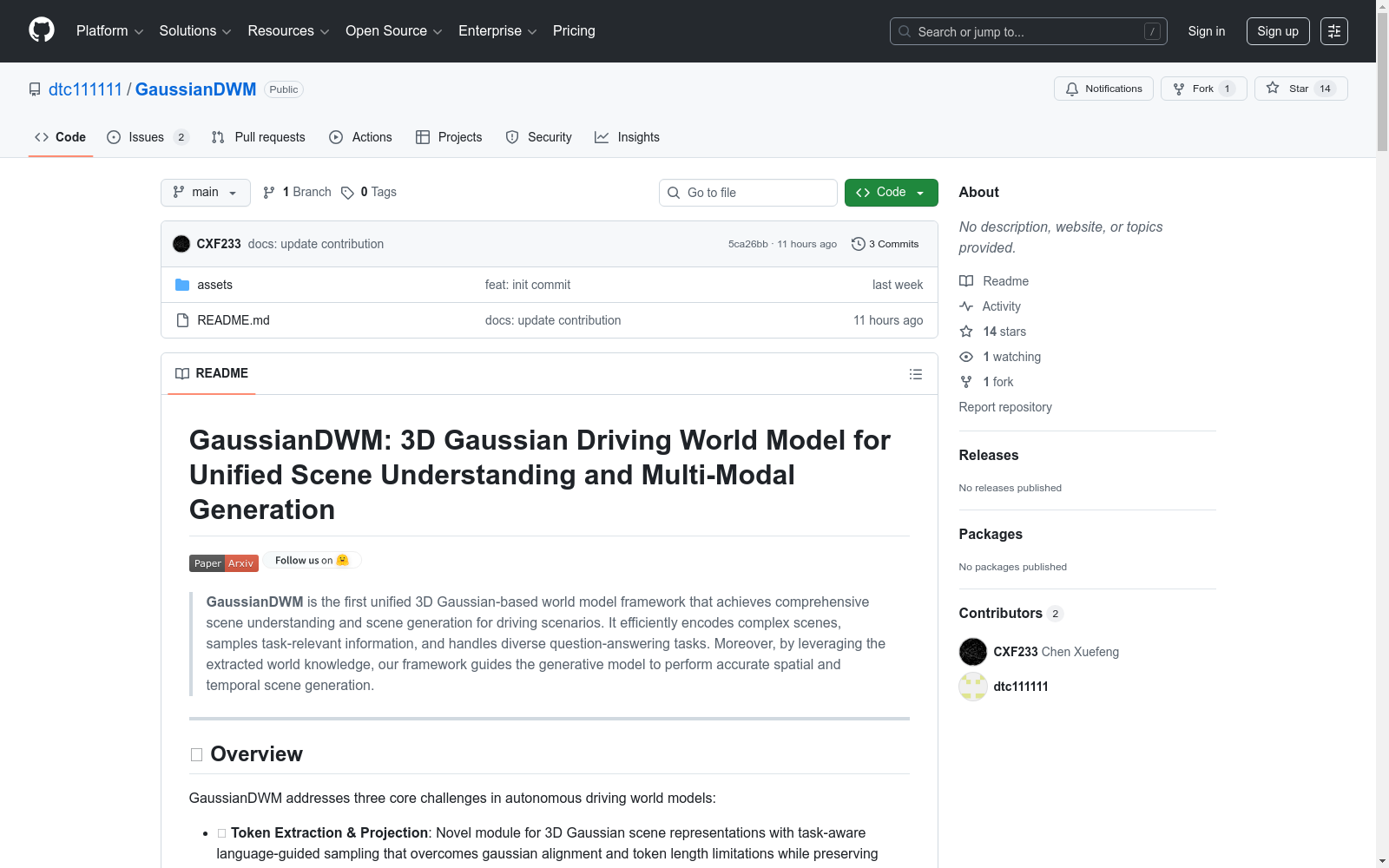
Task: Star the GaussianDWM repository
Action: pos(1300,89)
